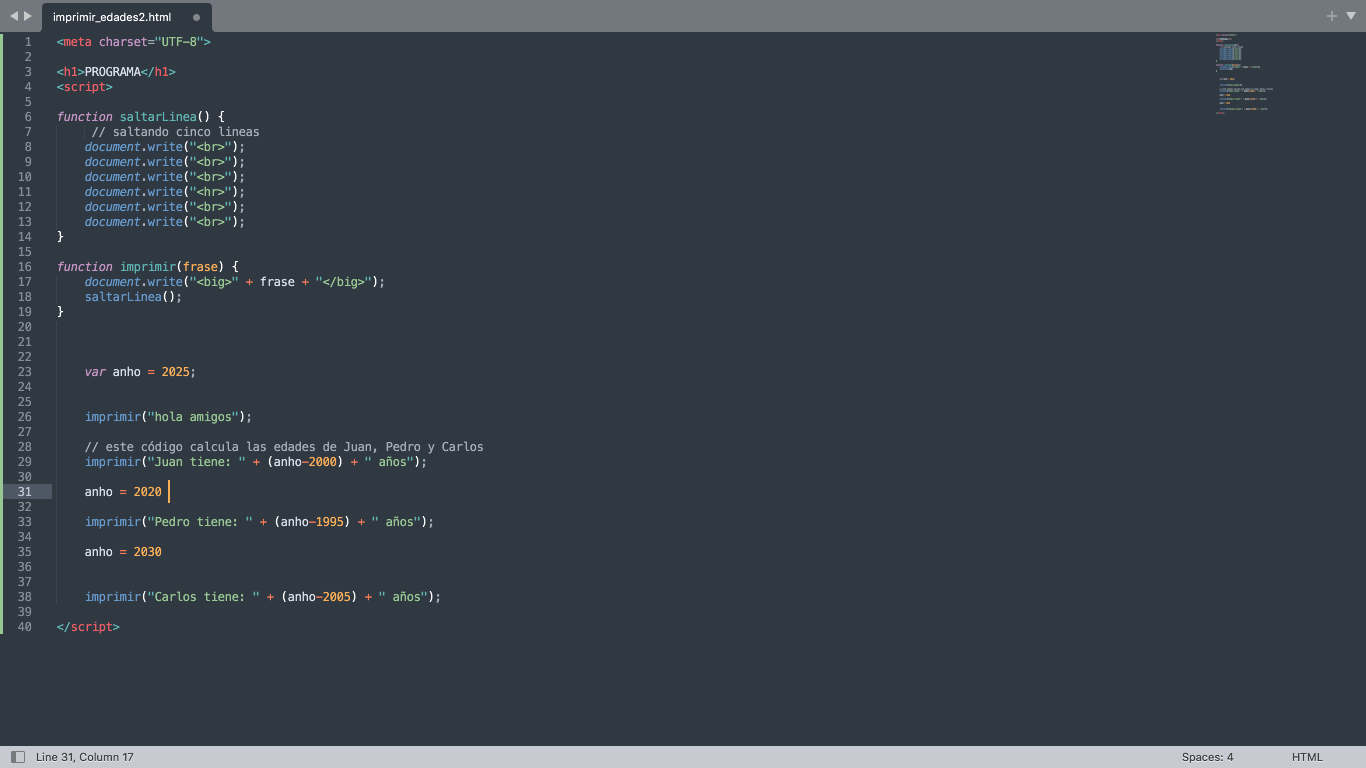Click Line 31, Column 17 status text
The image size is (1366, 768).
(x=85, y=757)
